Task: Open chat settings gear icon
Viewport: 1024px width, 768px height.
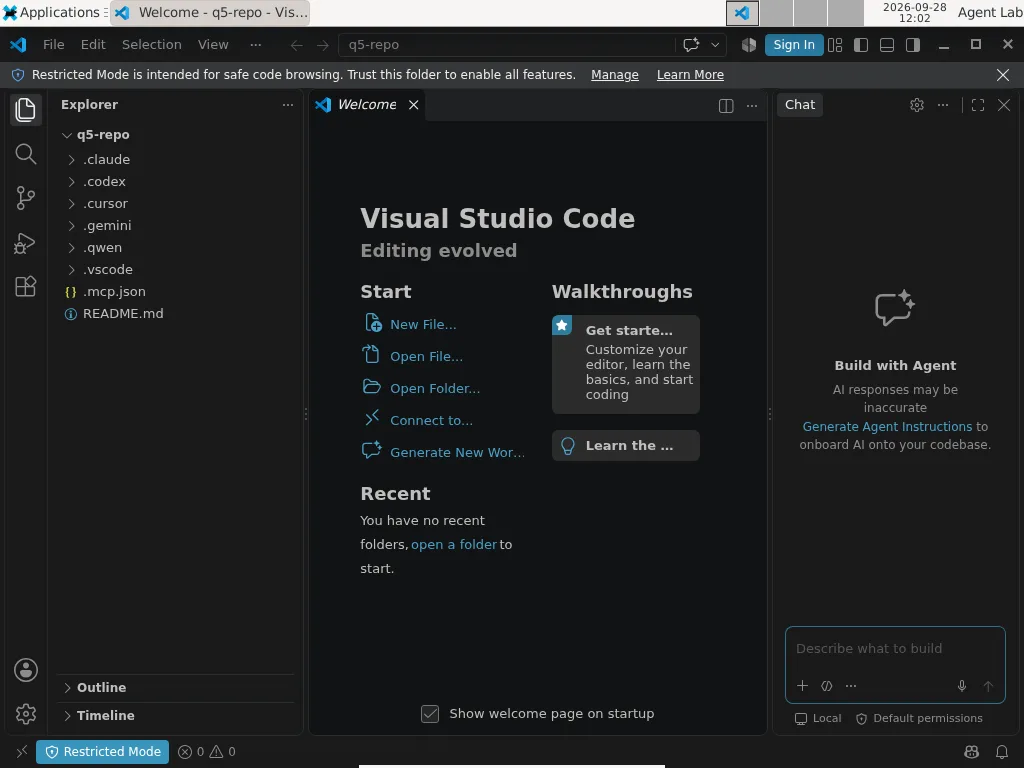Action: click(x=917, y=105)
